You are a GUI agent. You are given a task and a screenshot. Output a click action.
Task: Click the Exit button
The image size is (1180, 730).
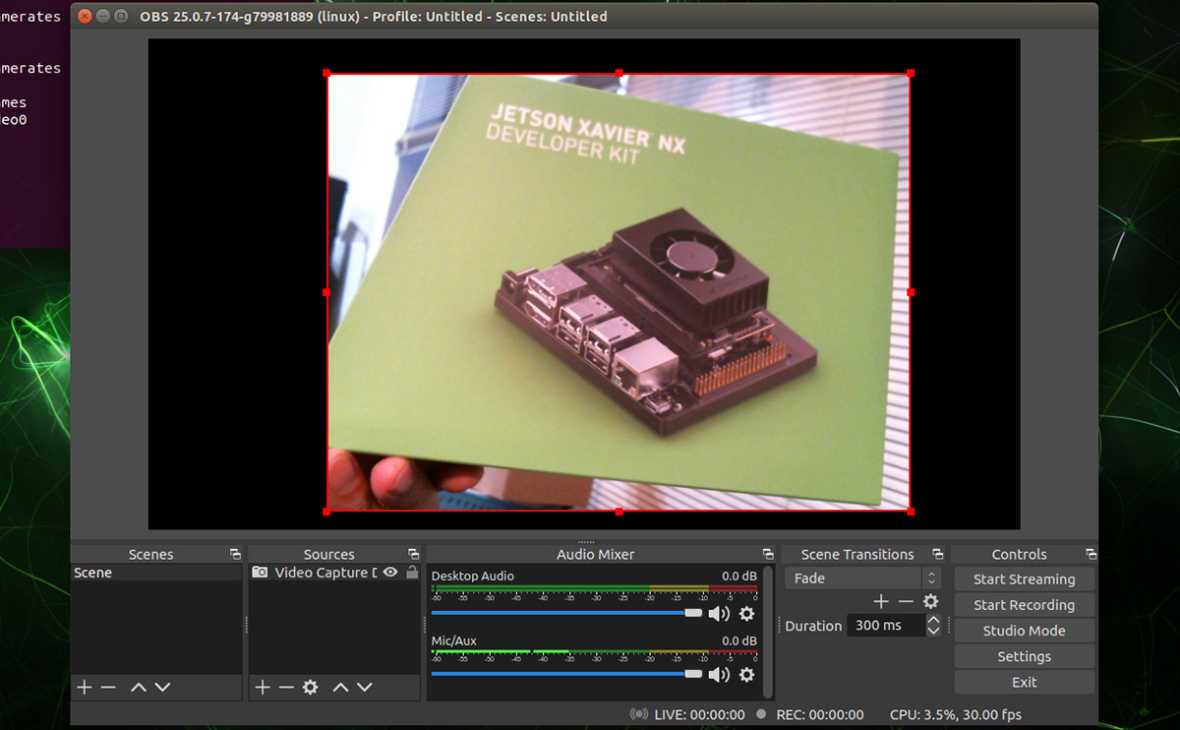click(1024, 682)
